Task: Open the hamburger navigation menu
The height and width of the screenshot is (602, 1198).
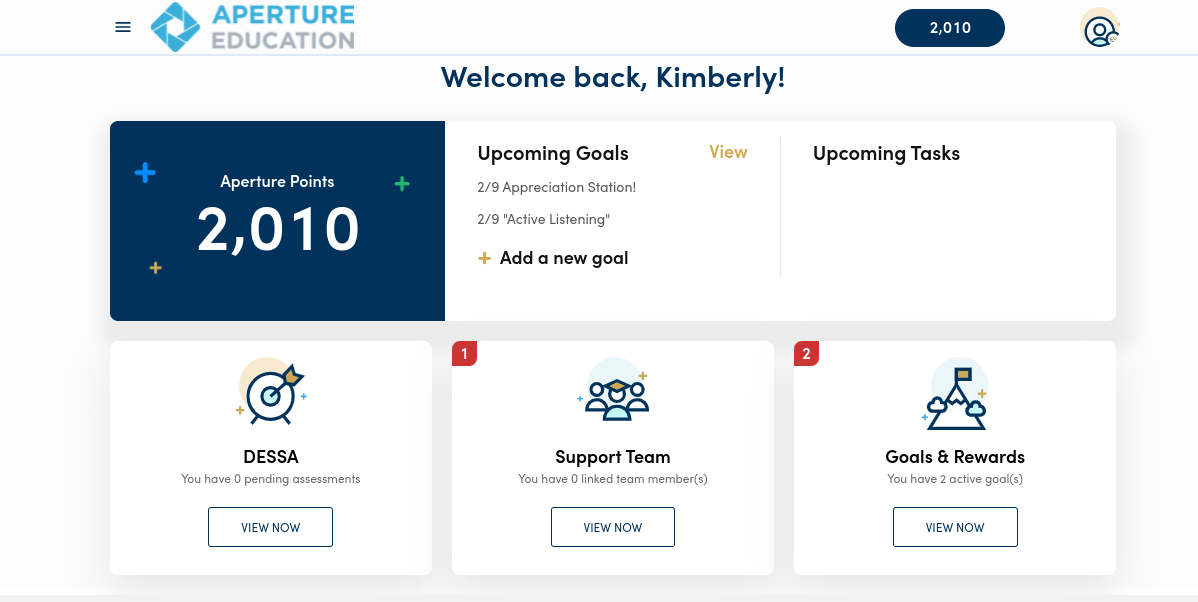Action: click(x=123, y=27)
